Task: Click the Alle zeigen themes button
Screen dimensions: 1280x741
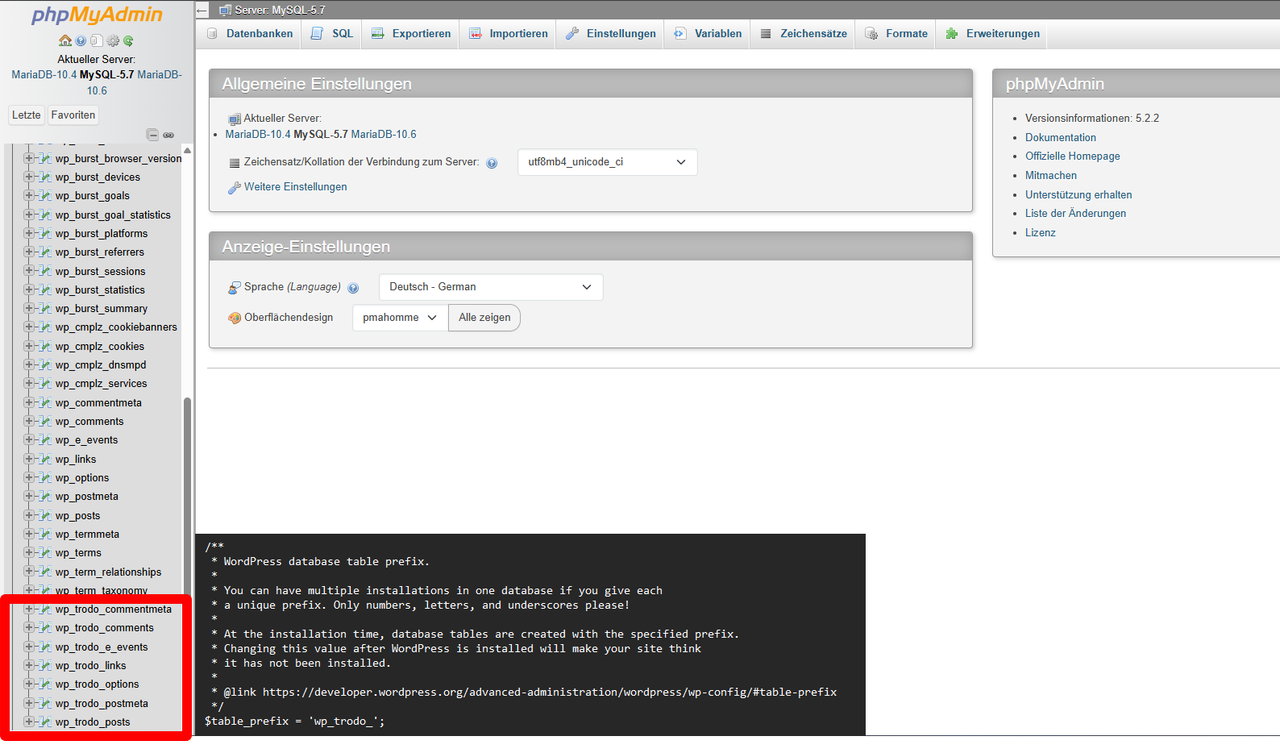Action: coord(484,318)
